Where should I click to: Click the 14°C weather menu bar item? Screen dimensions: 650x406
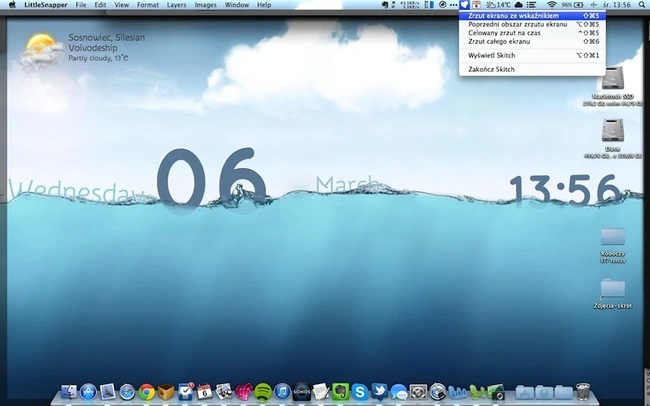click(499, 5)
